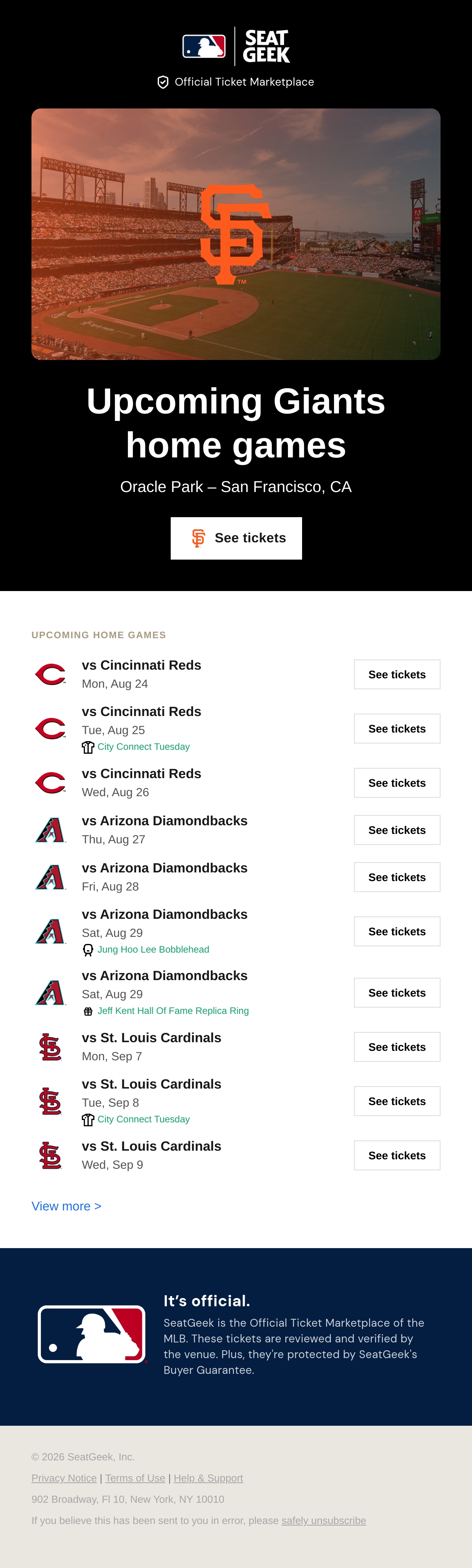The height and width of the screenshot is (1568, 472).
Task: Click the MLB logo in the header
Action: (204, 46)
